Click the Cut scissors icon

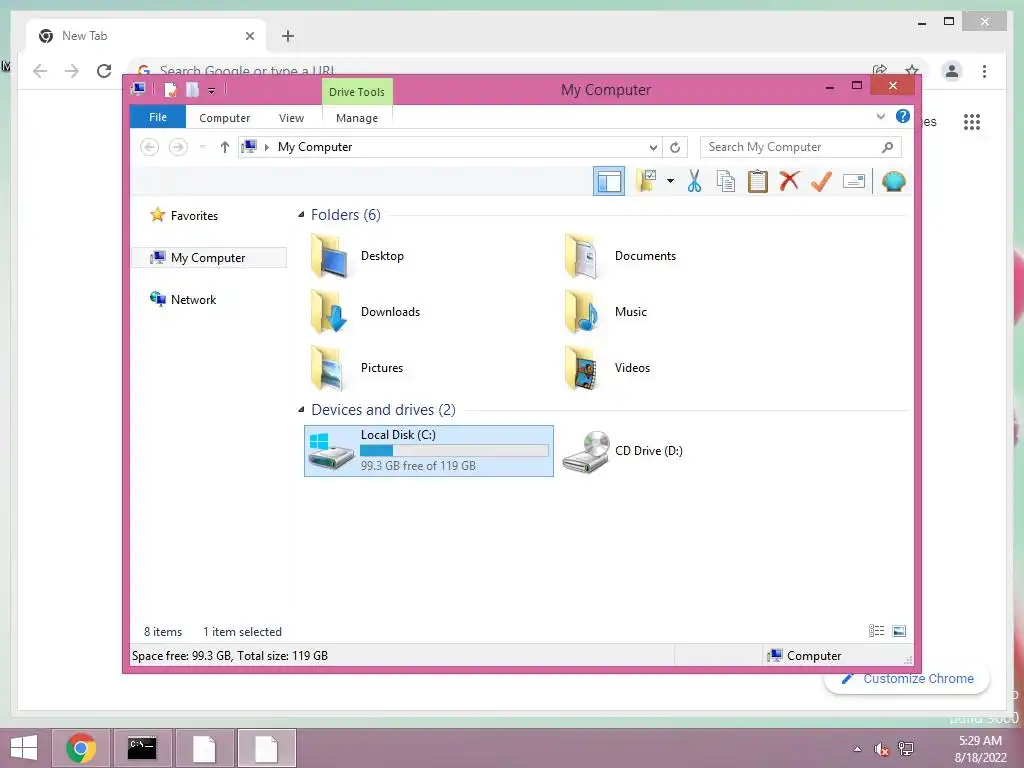(x=694, y=181)
